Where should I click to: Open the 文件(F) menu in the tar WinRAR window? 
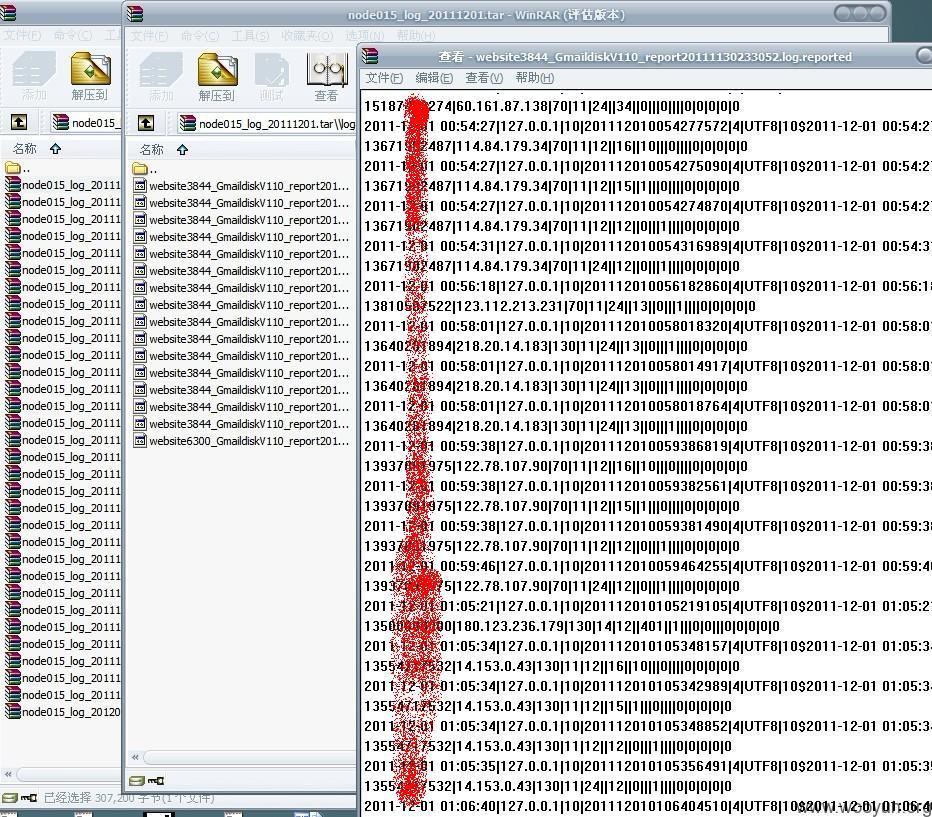(x=150, y=36)
